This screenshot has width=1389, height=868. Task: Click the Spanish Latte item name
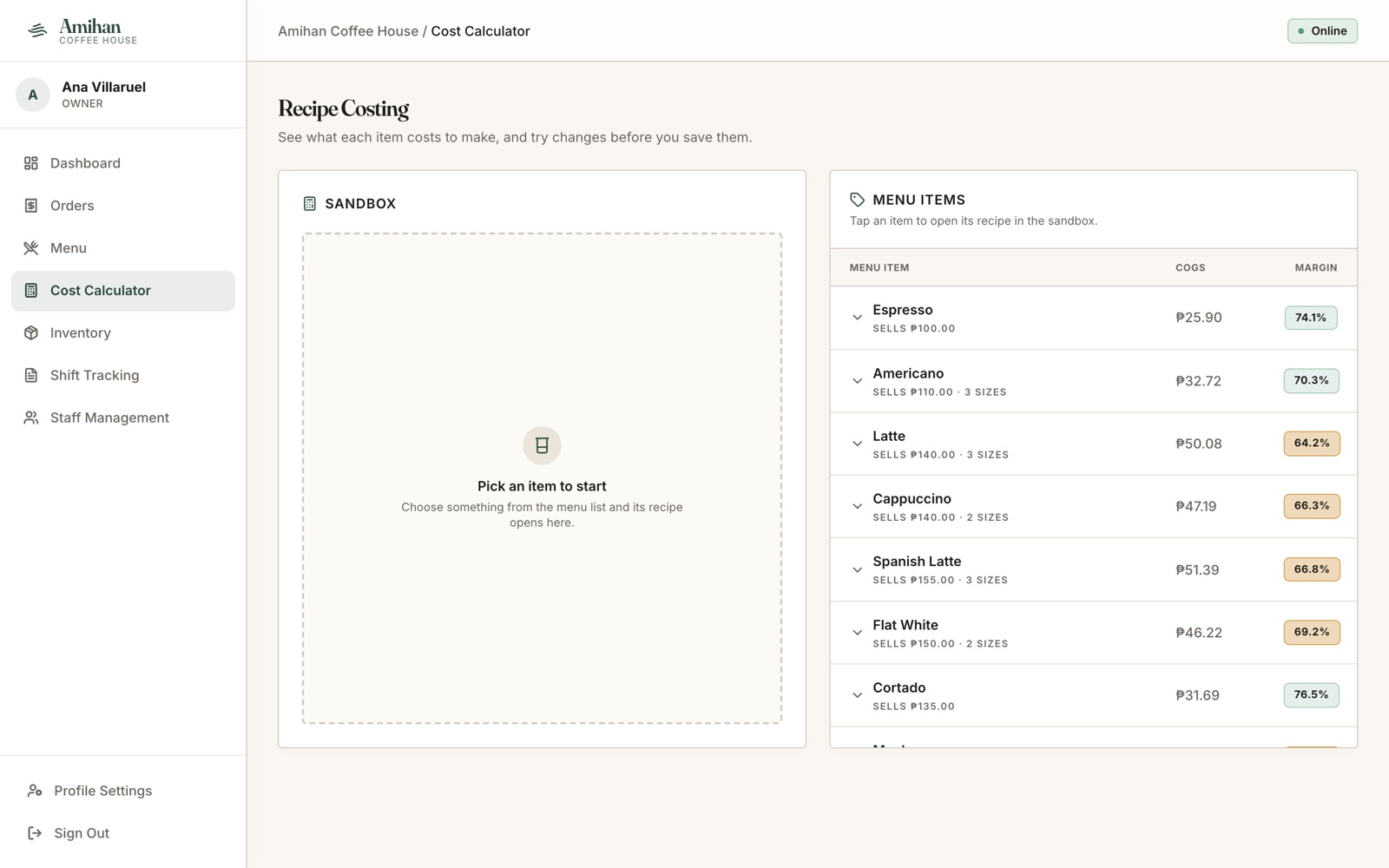point(917,562)
